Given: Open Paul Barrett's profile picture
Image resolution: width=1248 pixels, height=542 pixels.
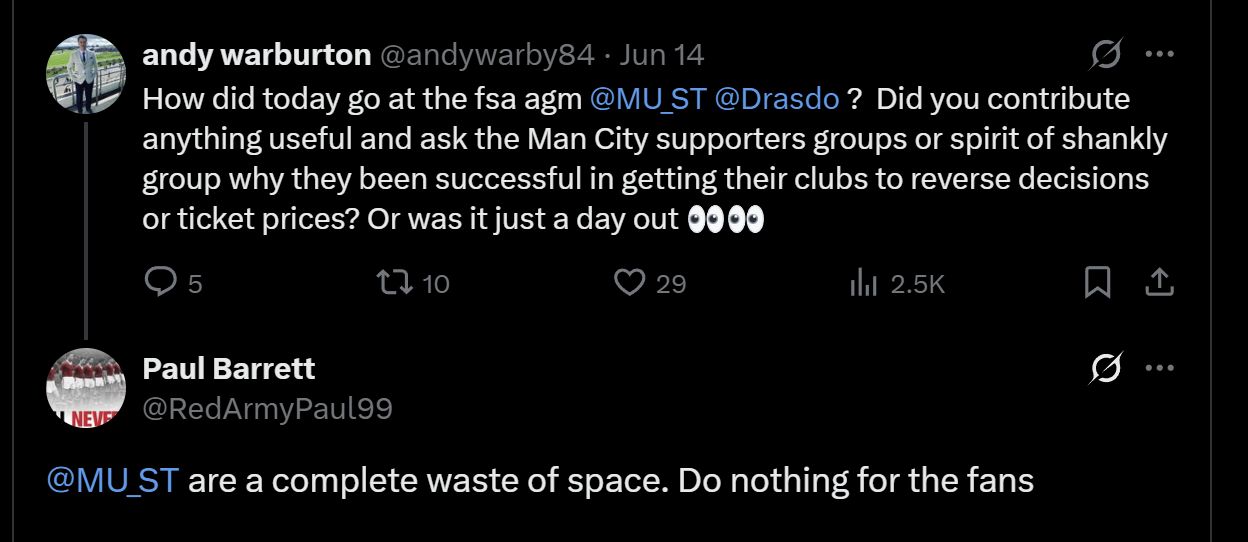Looking at the screenshot, I should click(86, 387).
